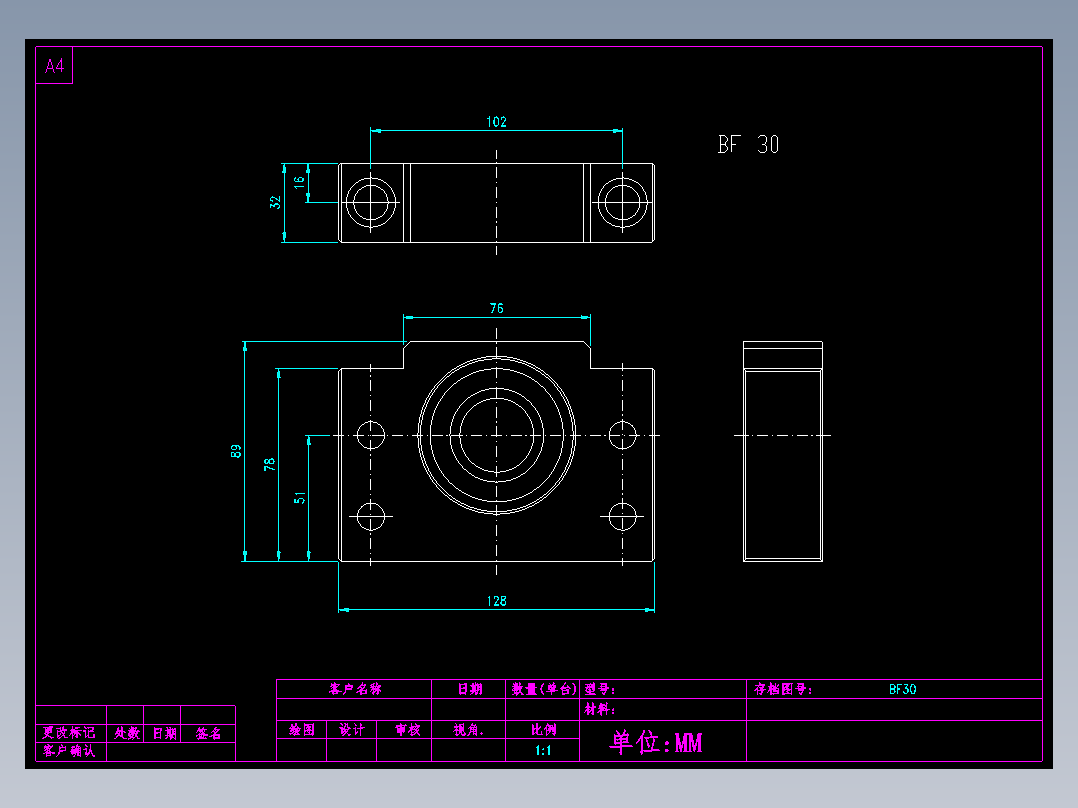Click the "视角." cell
The image size is (1078, 808).
(x=468, y=730)
